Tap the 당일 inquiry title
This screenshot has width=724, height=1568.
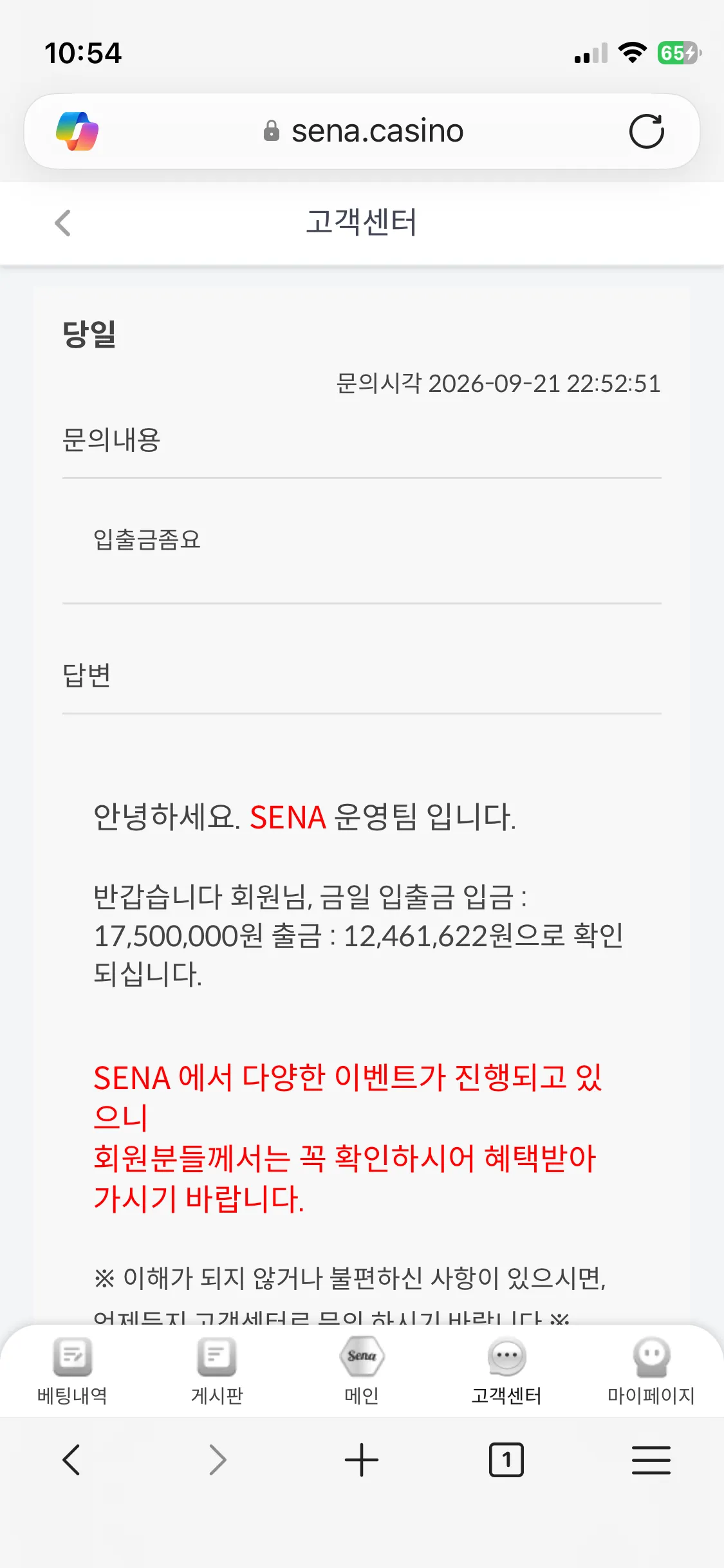[x=89, y=334]
